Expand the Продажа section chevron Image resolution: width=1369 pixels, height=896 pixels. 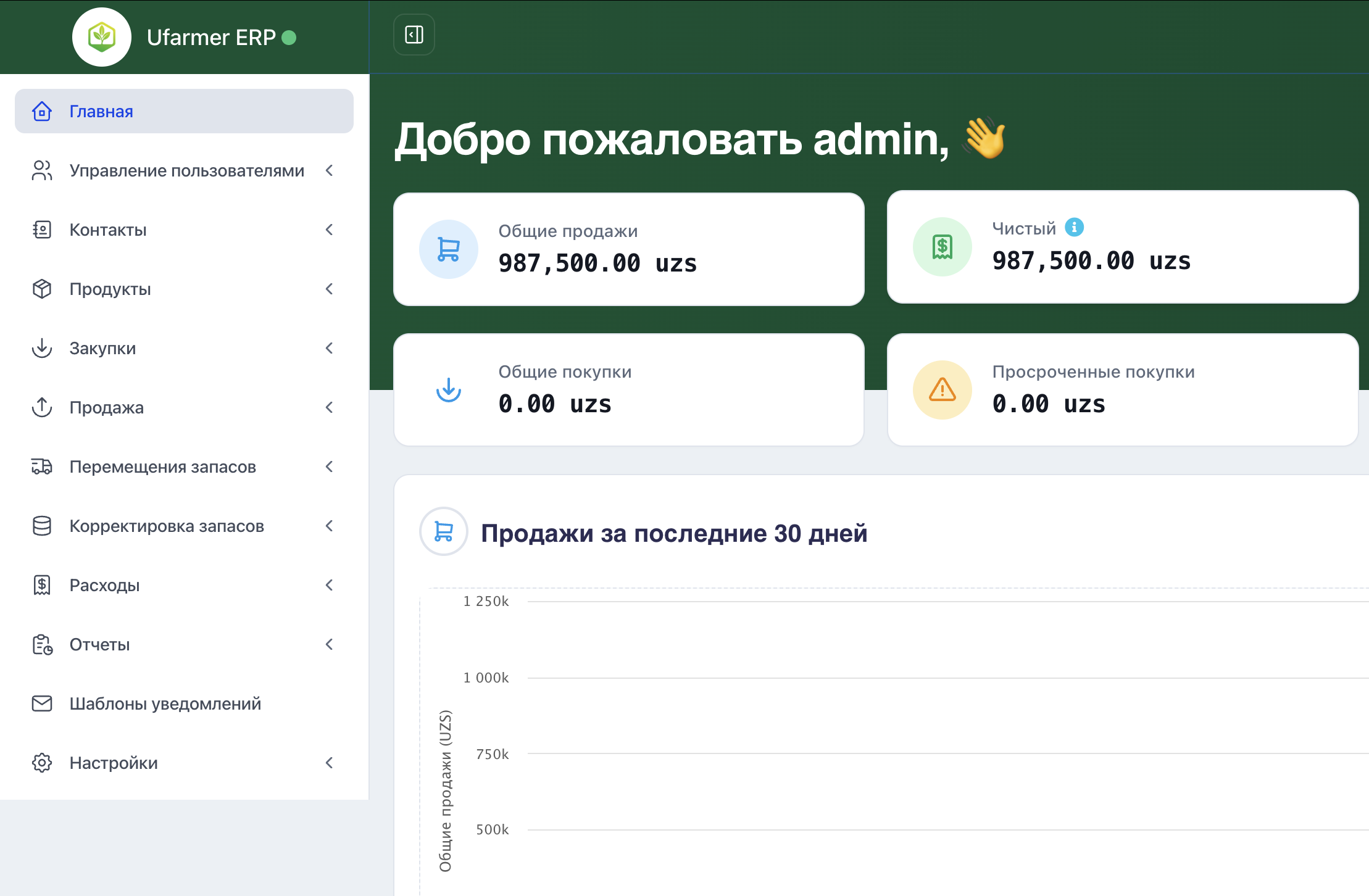tap(330, 407)
